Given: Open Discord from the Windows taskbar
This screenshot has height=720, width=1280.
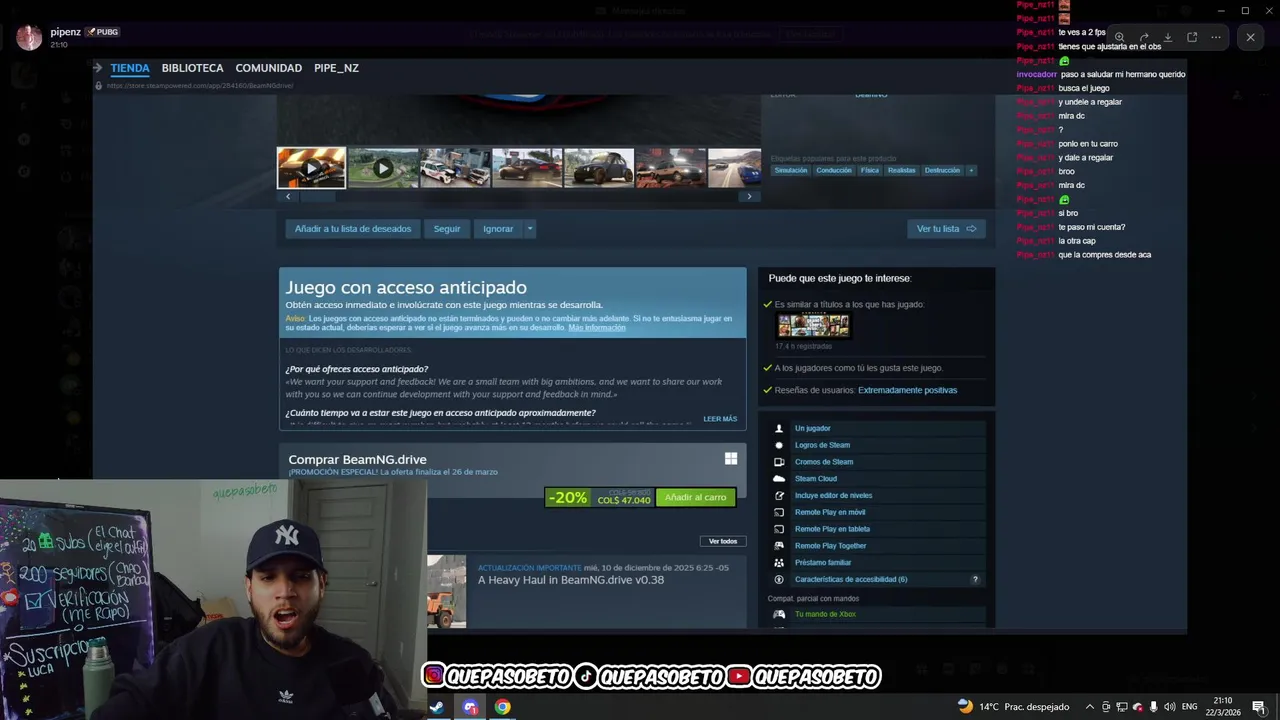Looking at the screenshot, I should point(470,707).
